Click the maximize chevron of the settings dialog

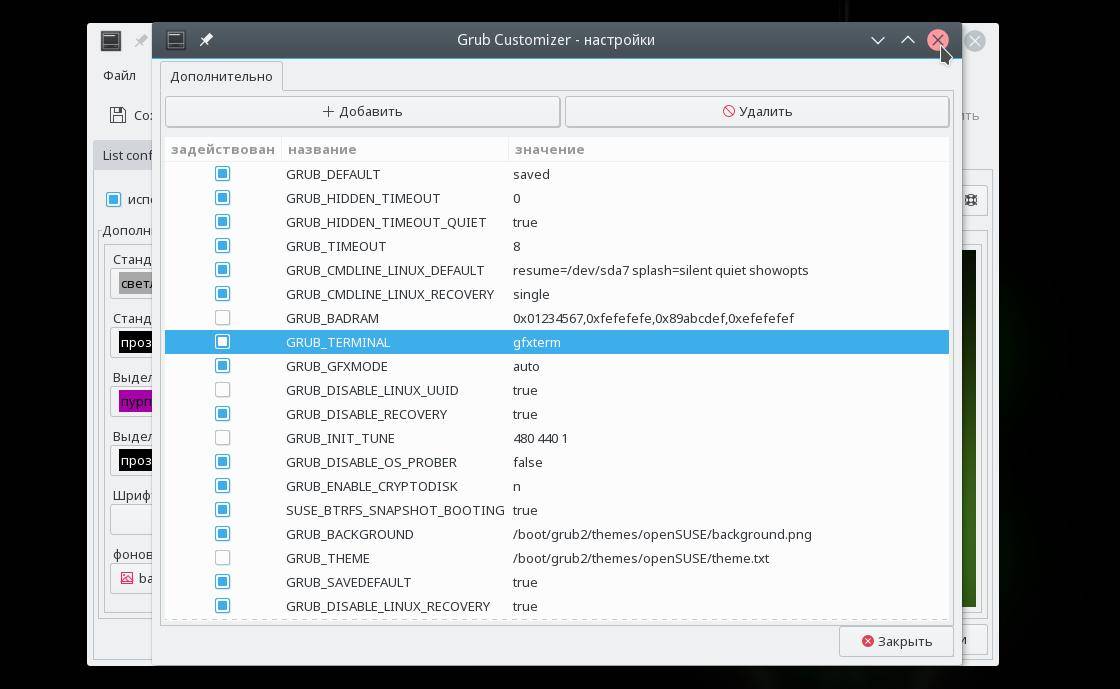(908, 40)
